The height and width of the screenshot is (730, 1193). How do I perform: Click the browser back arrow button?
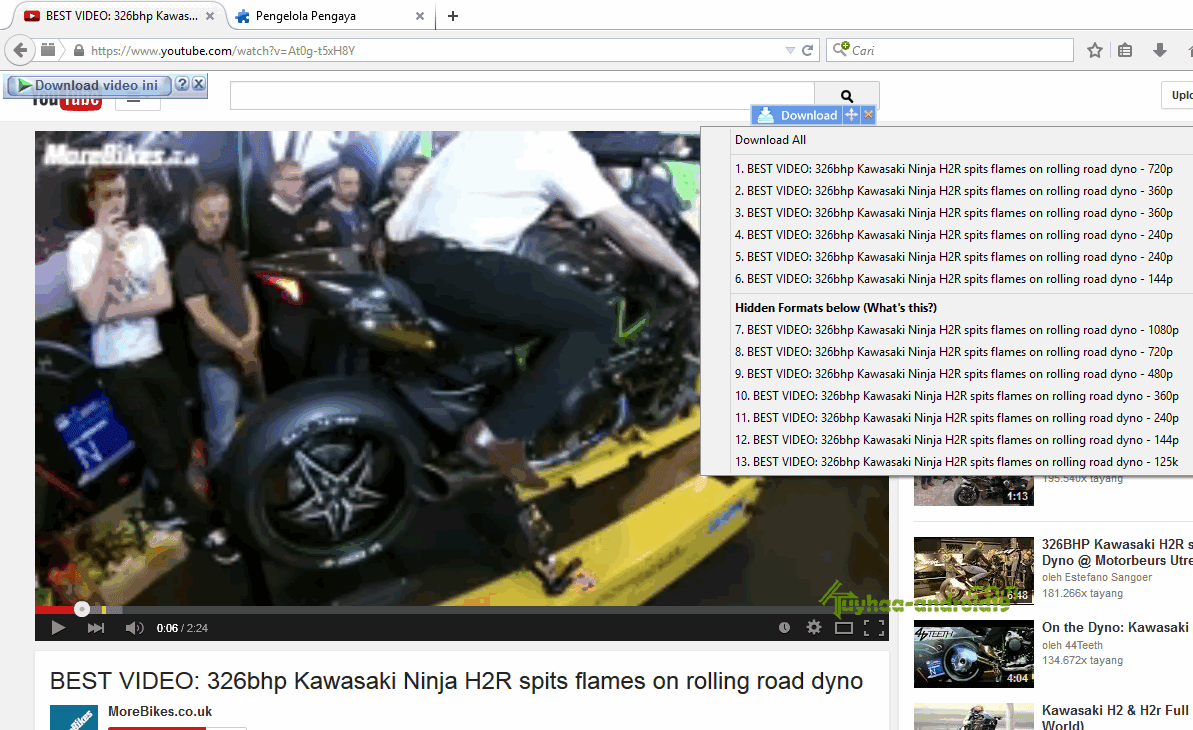[x=20, y=50]
